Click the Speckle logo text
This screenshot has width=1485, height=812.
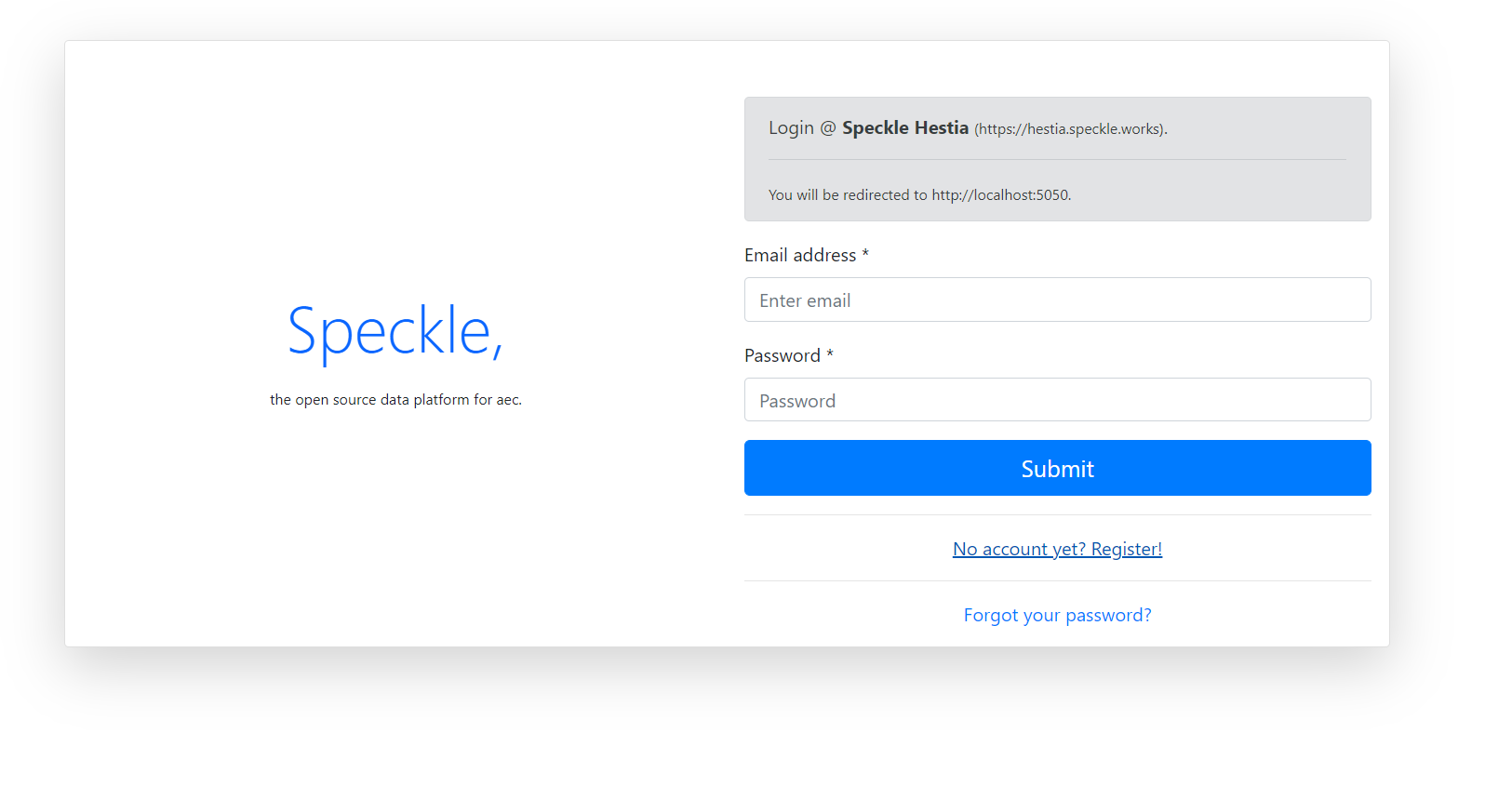coord(395,335)
